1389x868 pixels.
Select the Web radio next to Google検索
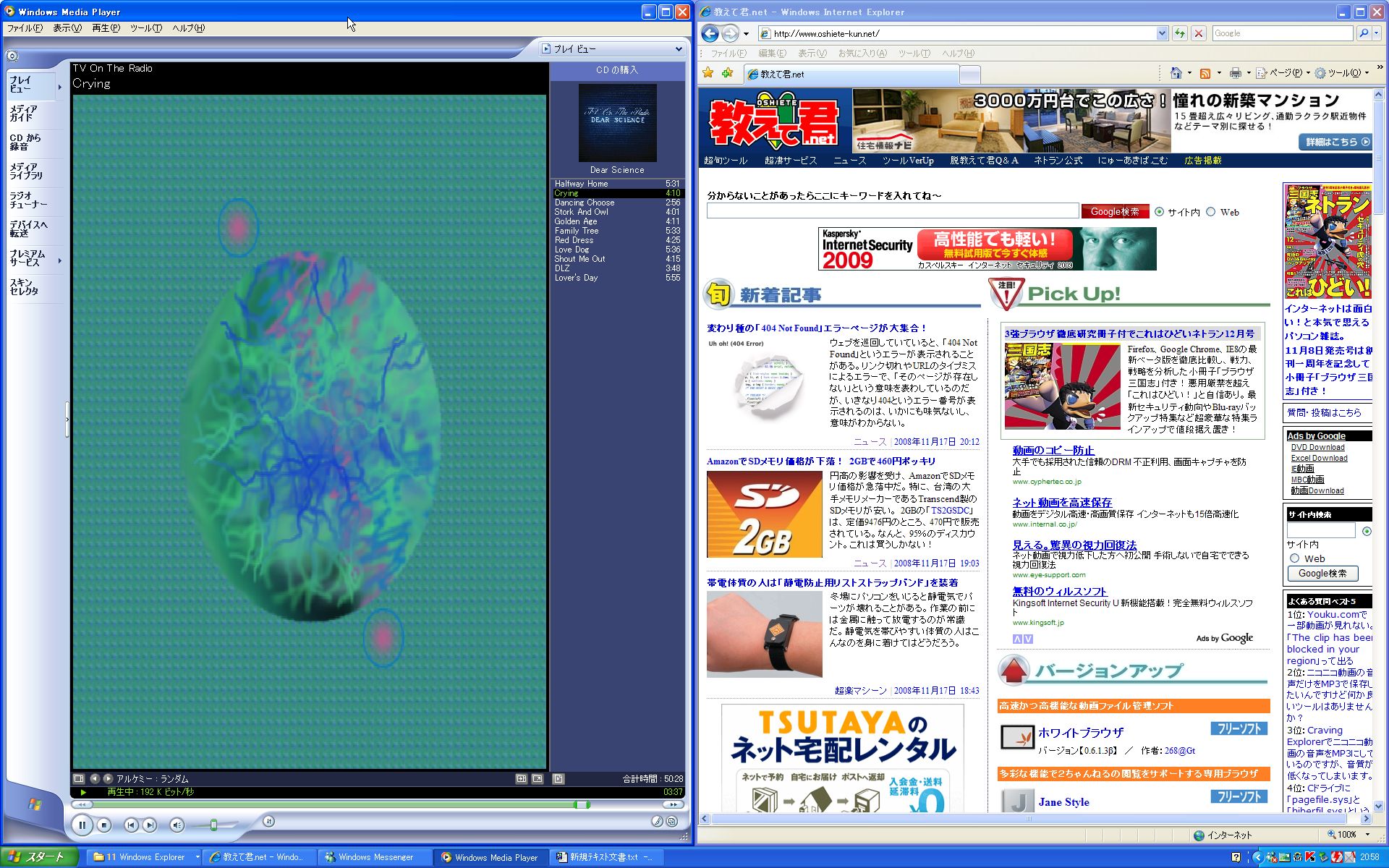pos(1210,212)
